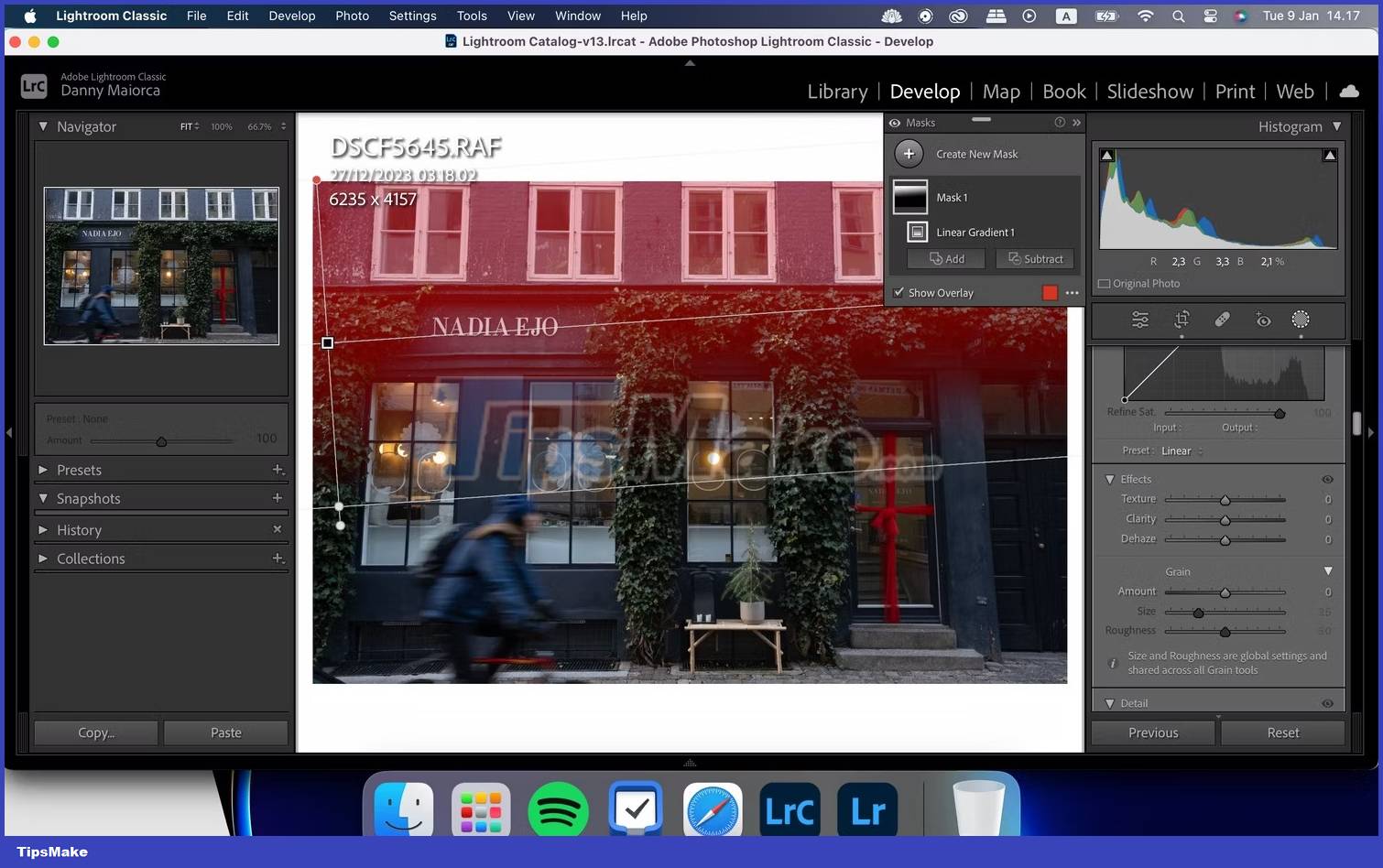Click the red overlay color swatch
The image size is (1383, 868).
point(1050,292)
